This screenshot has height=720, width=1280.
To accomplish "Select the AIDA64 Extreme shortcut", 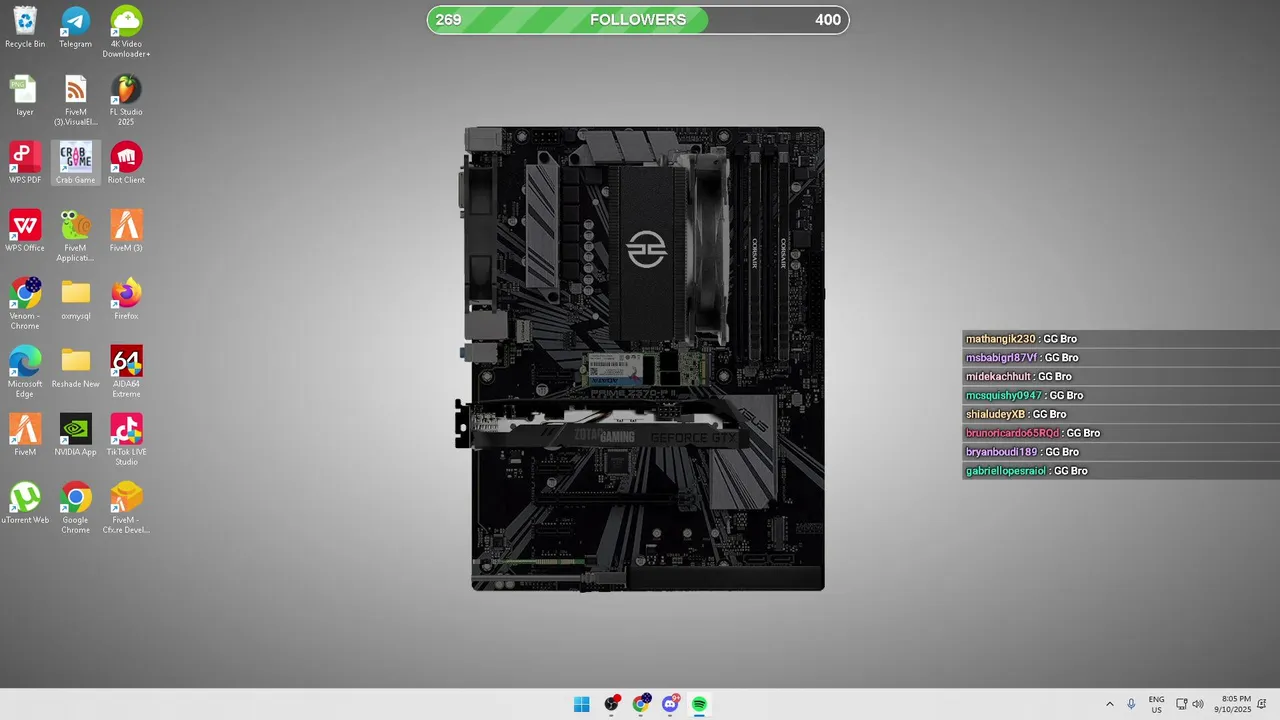I will (126, 372).
